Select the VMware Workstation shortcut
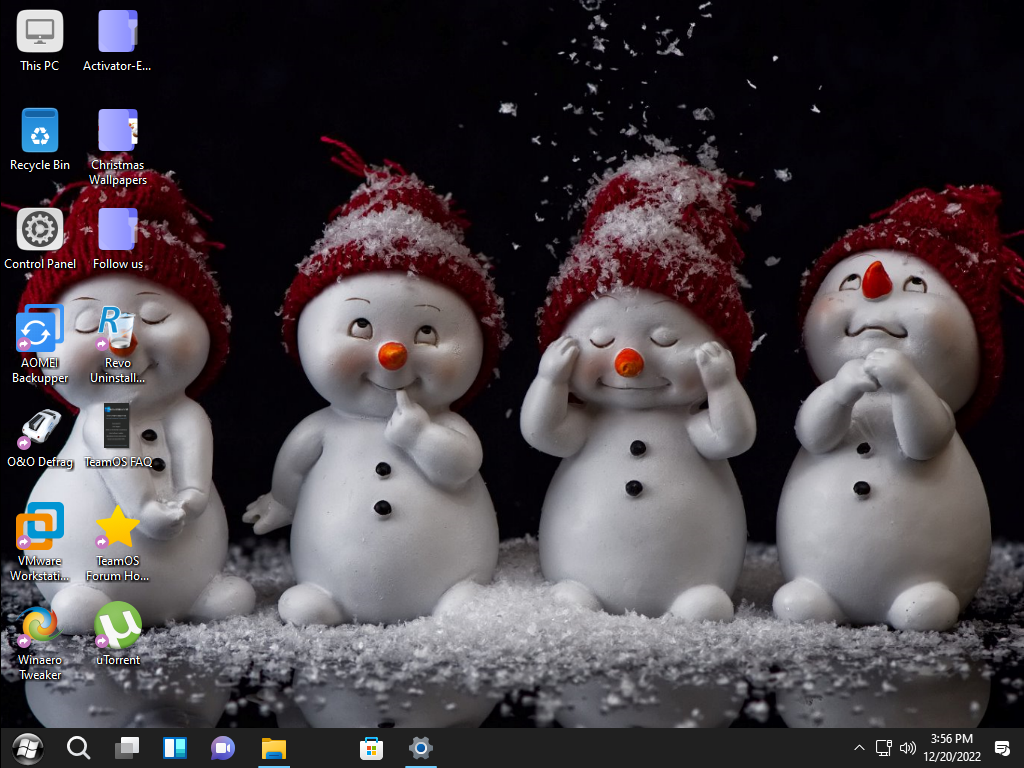1024x768 pixels. pos(40,527)
